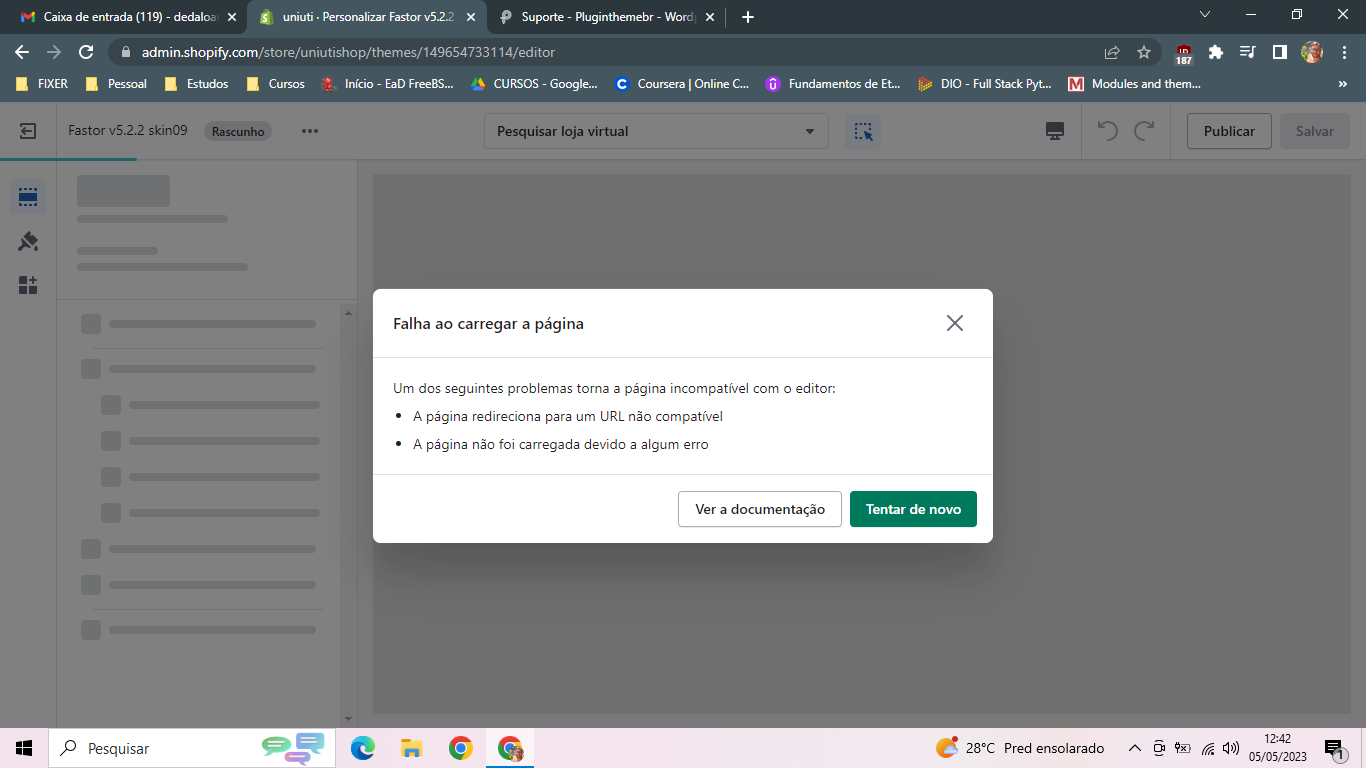Reload the current page
Screen dimensions: 1366x768
[x=86, y=52]
